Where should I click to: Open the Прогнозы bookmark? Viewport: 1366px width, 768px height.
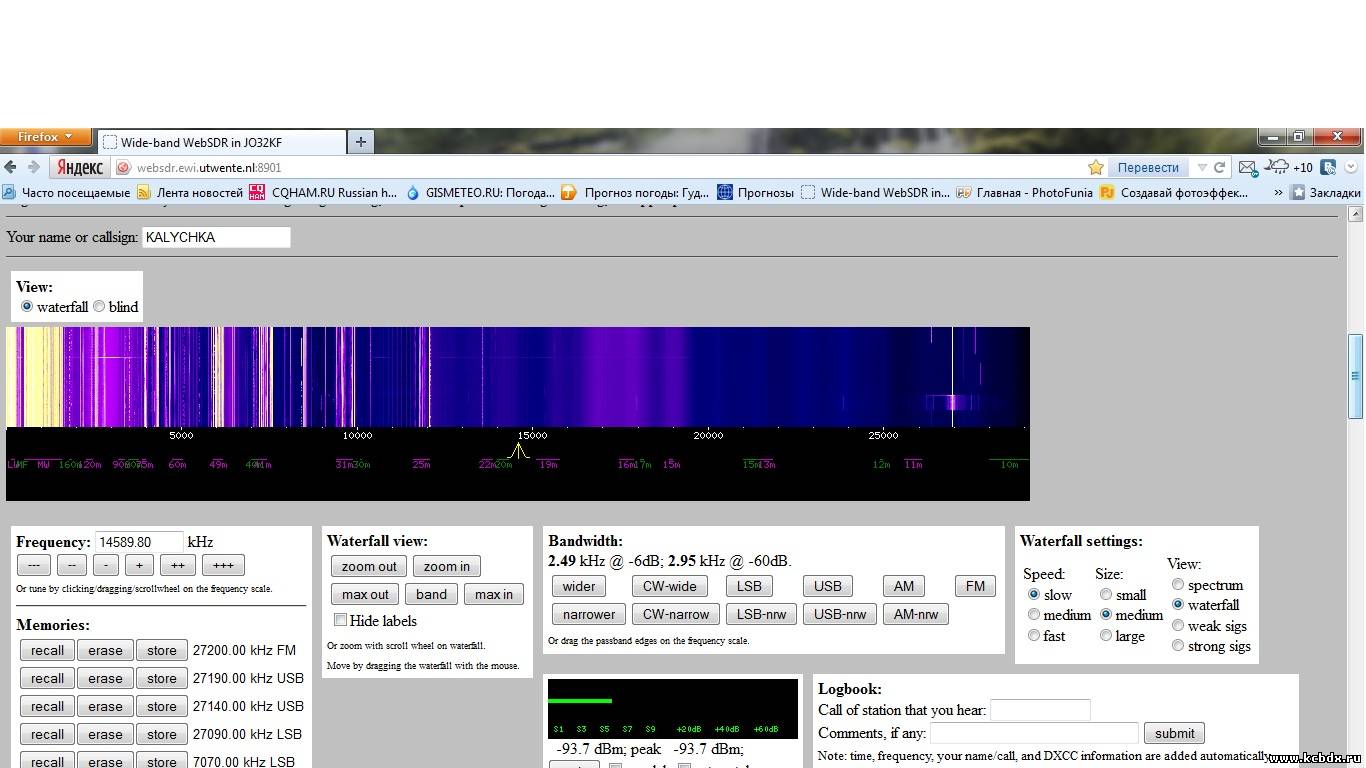click(756, 192)
